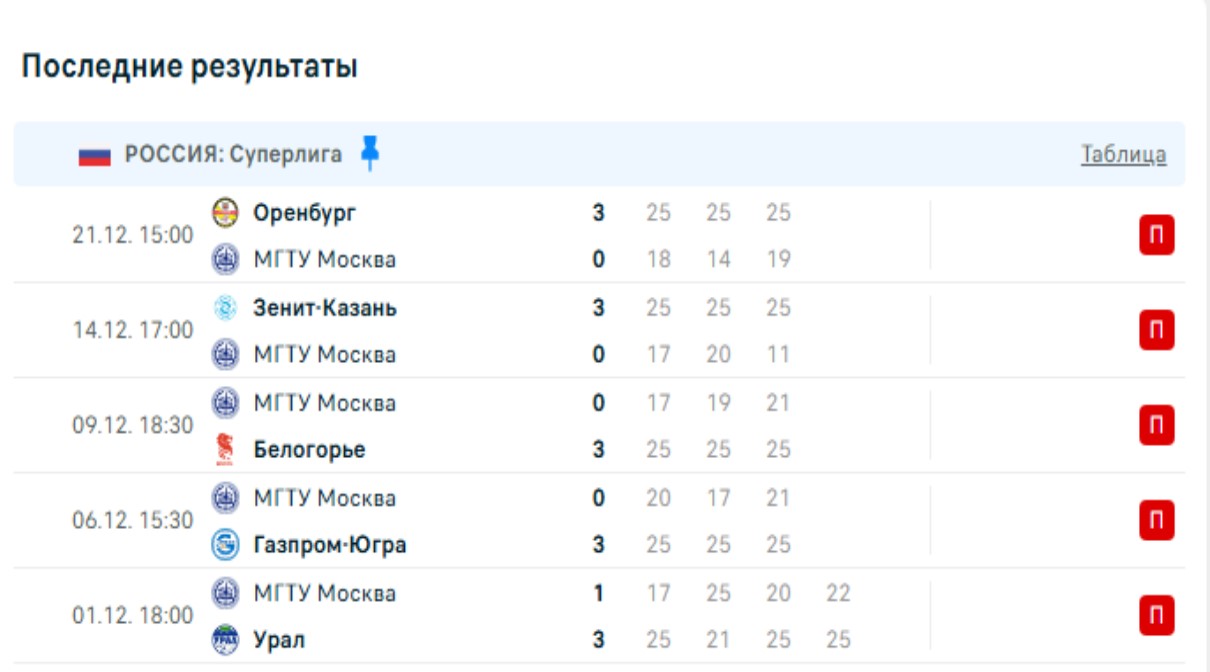Viewport: 1210px width, 672px height.
Task: Click the loss badge for Белогорье match
Action: [1157, 425]
